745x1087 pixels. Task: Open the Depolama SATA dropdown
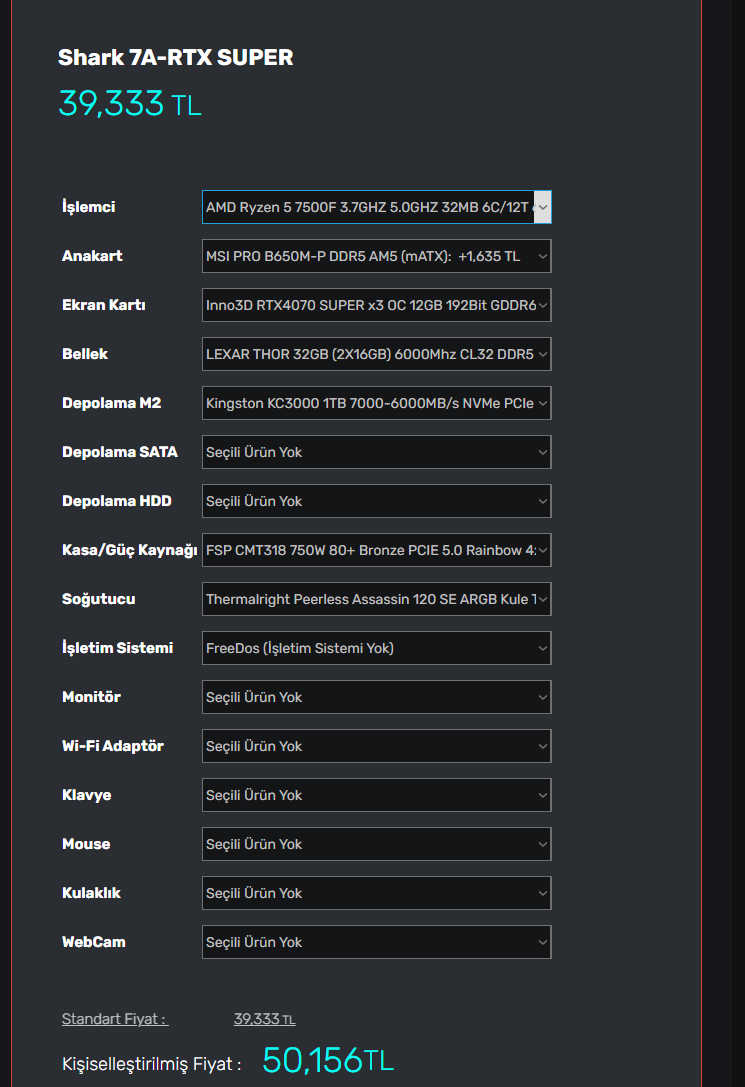pos(376,452)
